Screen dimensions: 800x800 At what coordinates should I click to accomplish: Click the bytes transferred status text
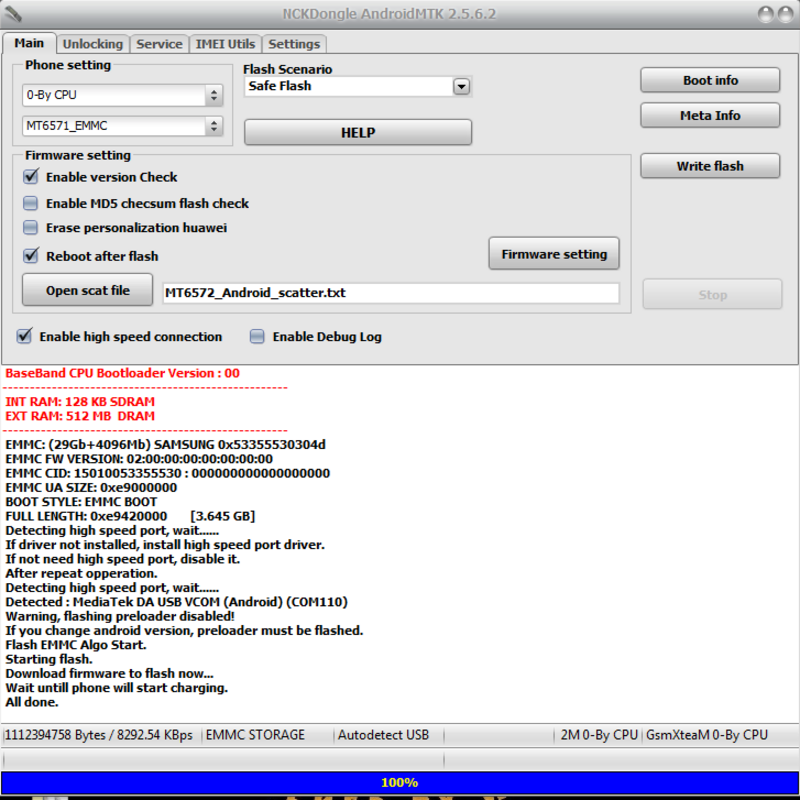pos(98,735)
